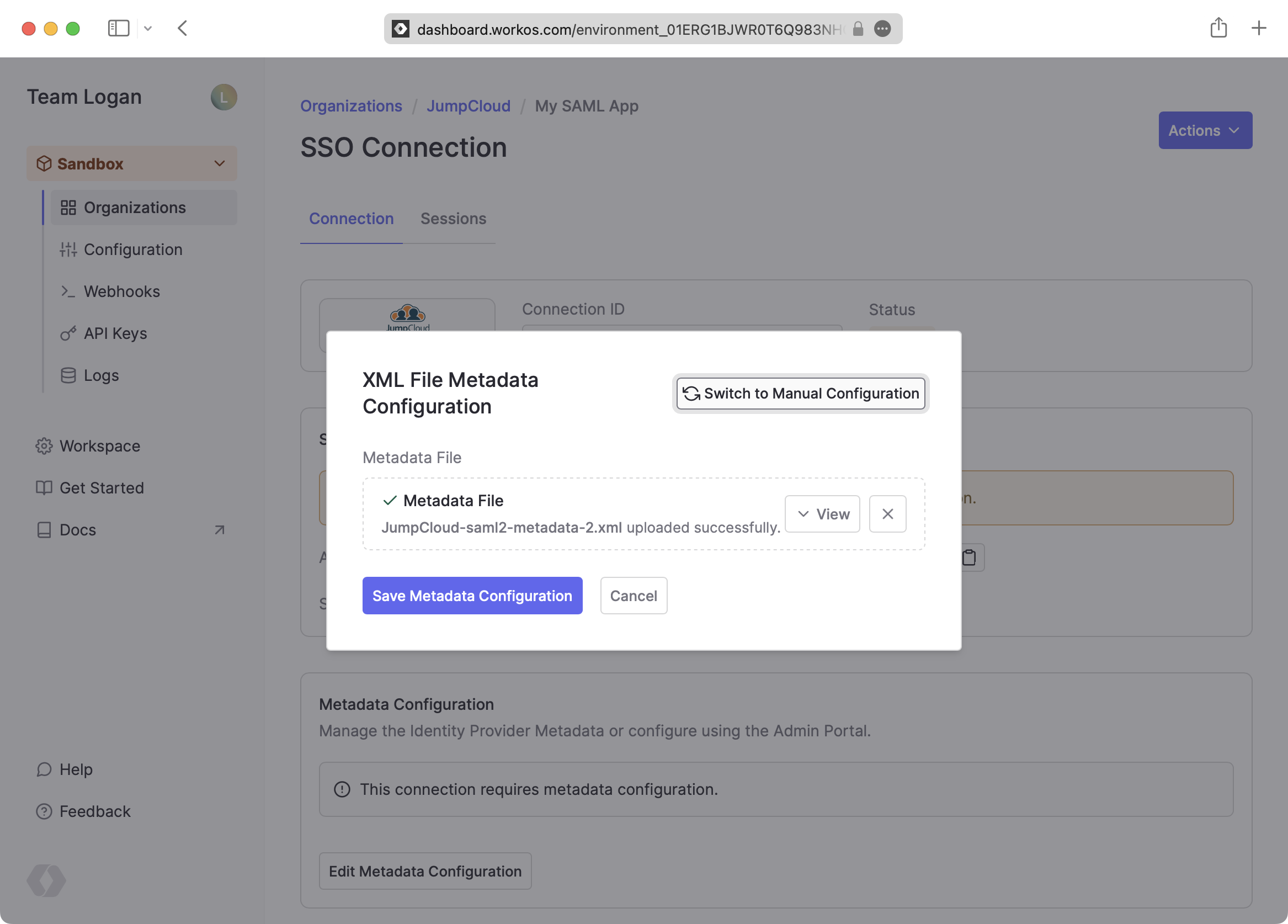This screenshot has height=924, width=1288.
Task: Click the clipboard copy icon
Action: tap(969, 557)
